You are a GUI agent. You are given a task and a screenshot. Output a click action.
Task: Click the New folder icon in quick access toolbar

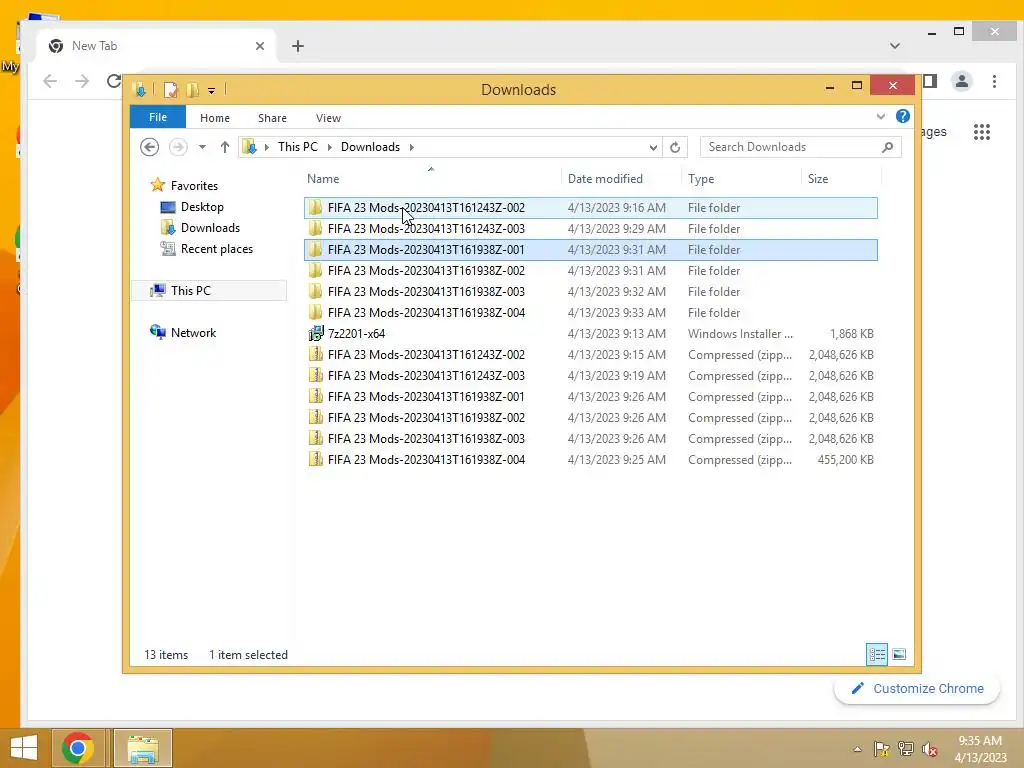pos(193,89)
